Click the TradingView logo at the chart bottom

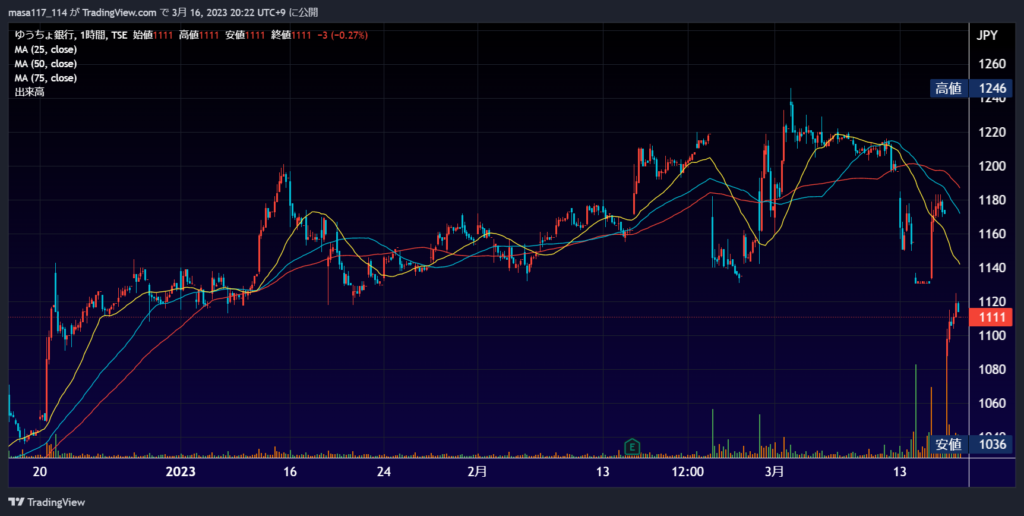pyautogui.click(x=47, y=502)
